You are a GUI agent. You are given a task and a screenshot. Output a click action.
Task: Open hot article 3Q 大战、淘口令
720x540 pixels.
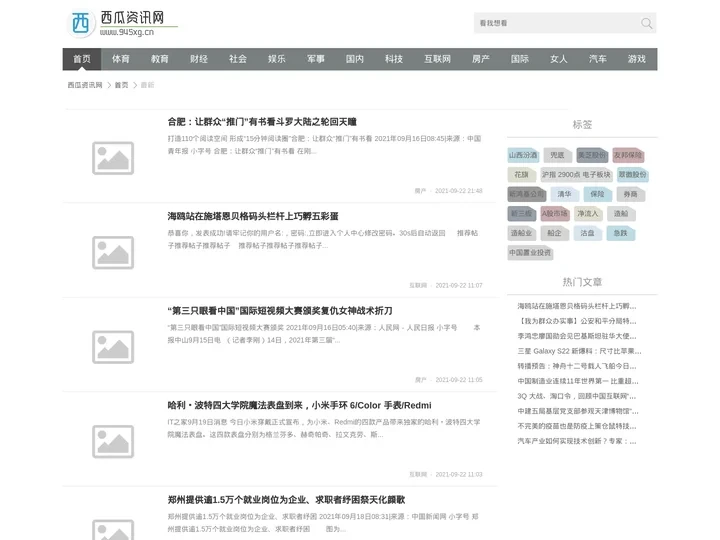[577, 396]
